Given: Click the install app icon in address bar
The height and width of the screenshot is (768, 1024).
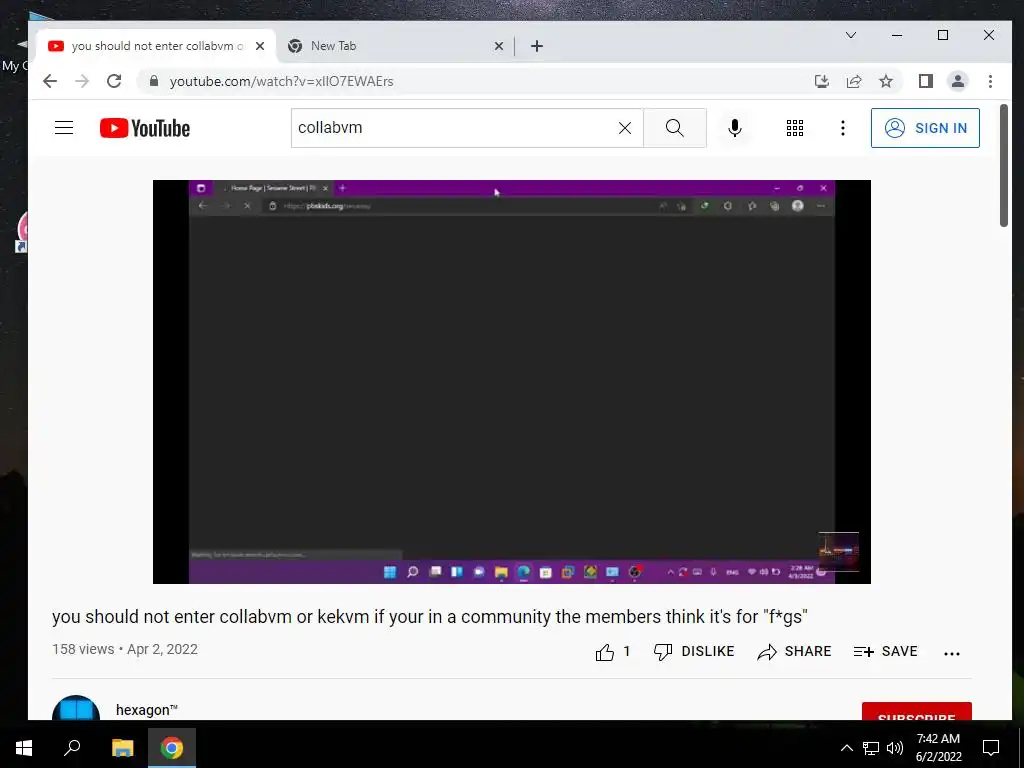Looking at the screenshot, I should [x=822, y=81].
